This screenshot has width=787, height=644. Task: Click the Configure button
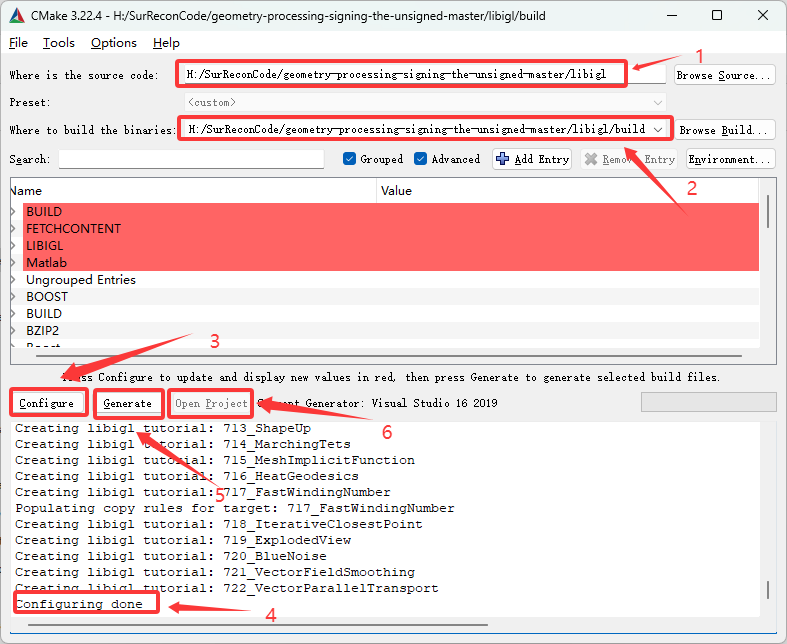pos(47,404)
